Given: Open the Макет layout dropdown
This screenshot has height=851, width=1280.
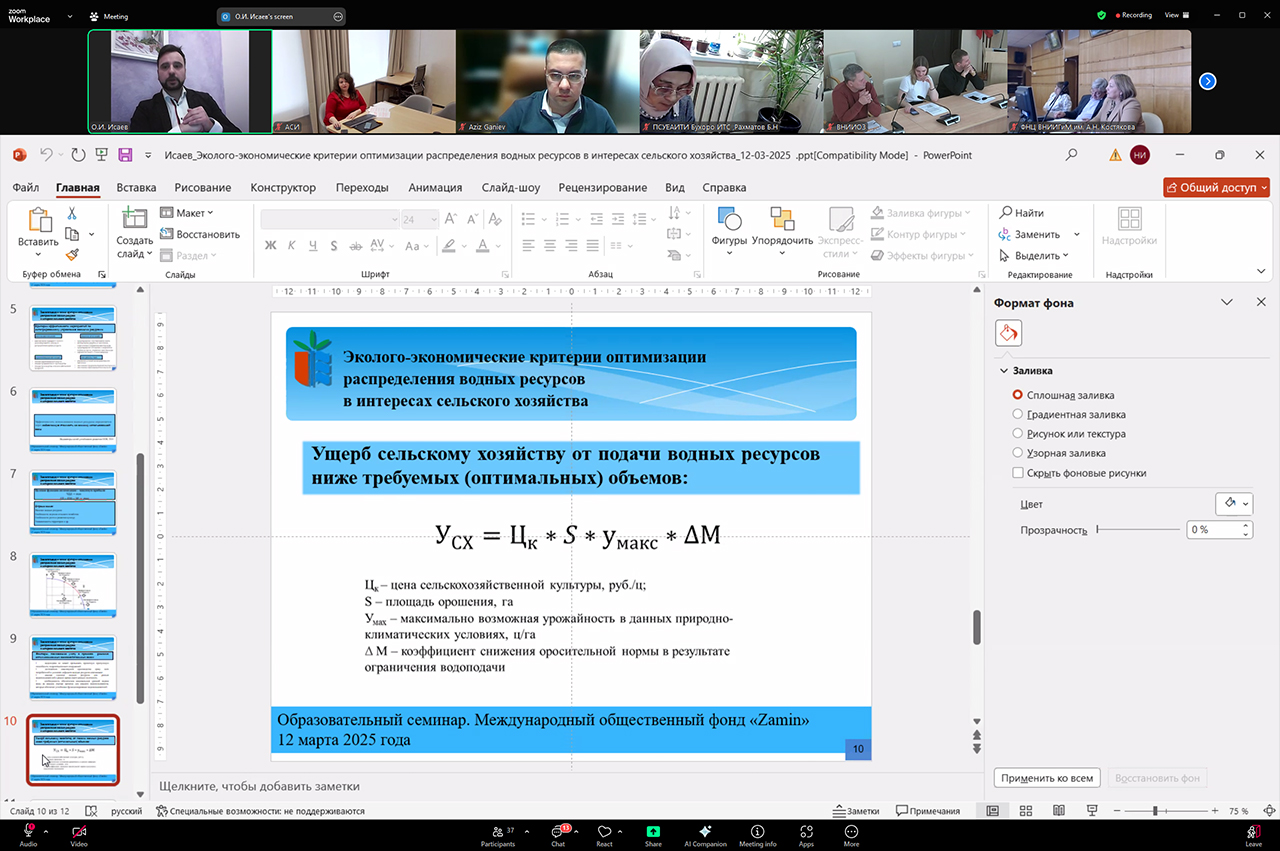Looking at the screenshot, I should tap(187, 213).
